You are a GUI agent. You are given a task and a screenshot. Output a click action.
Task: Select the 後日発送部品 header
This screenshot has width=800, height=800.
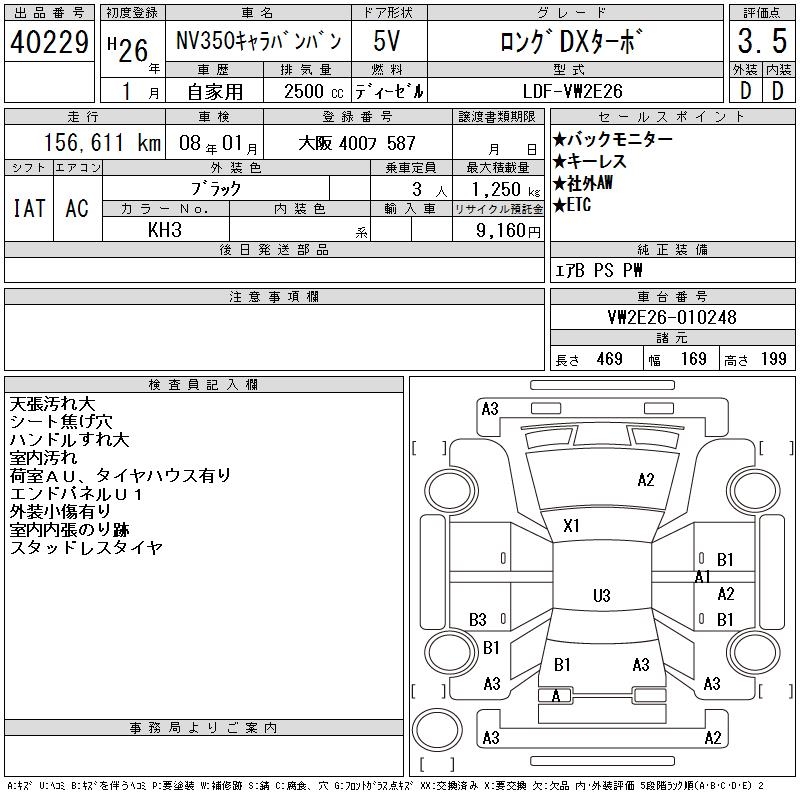pyautogui.click(x=274, y=249)
